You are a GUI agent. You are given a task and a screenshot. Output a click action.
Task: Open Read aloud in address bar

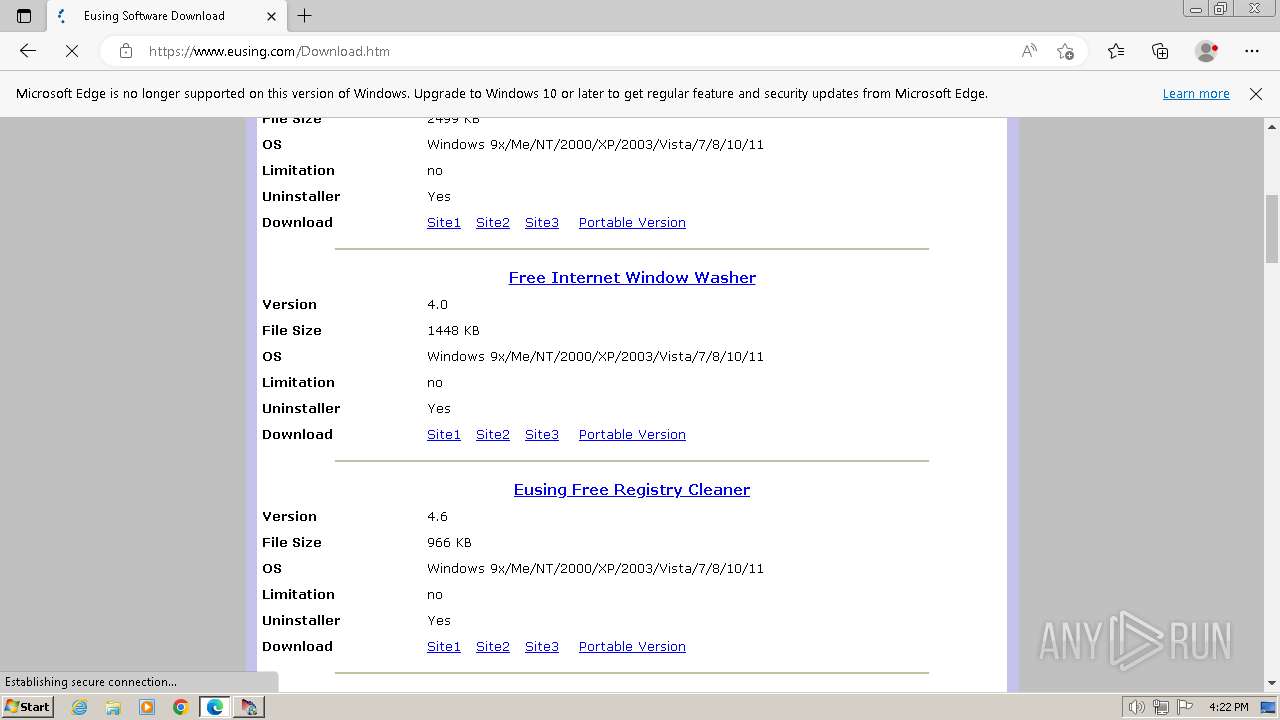[x=1028, y=51]
